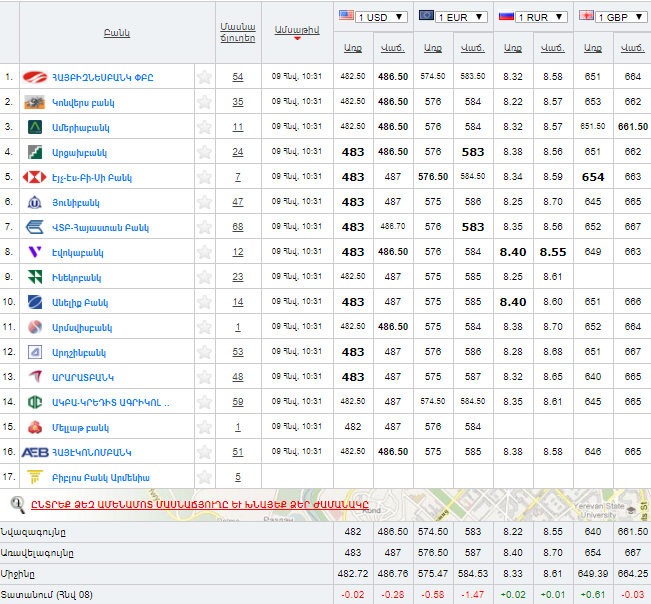
Task: Click the ACBA-Credit Agricole logo in row 14
Action: pos(35,402)
